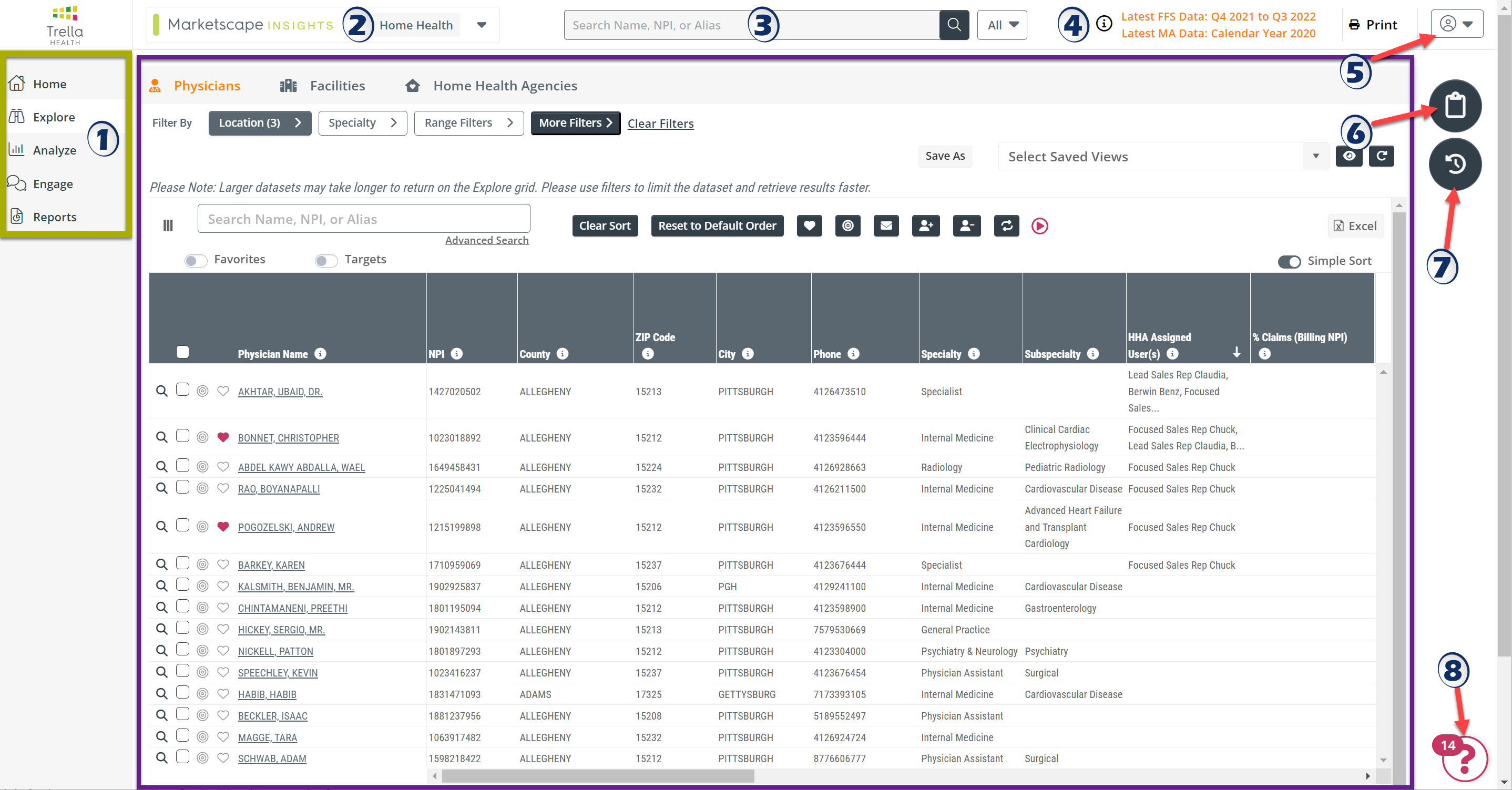Viewport: 1512px width, 790px height.
Task: Click info icon next to NPI header
Action: pos(457,353)
